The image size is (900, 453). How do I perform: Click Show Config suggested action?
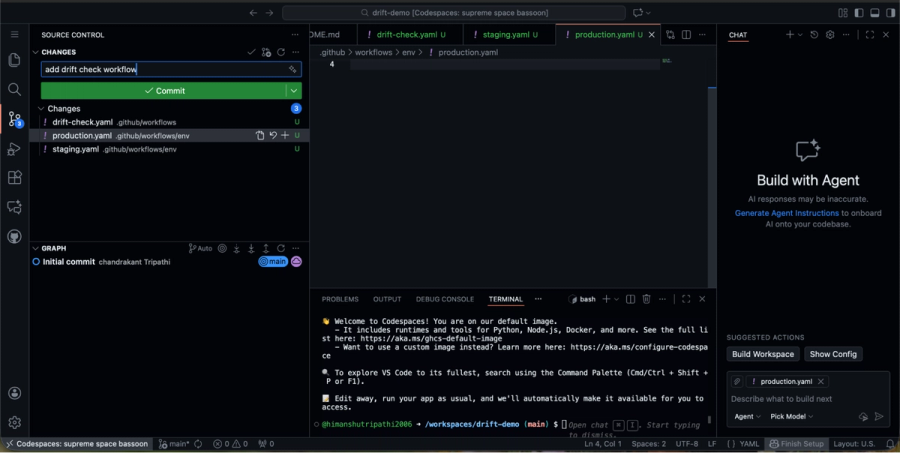coord(833,354)
